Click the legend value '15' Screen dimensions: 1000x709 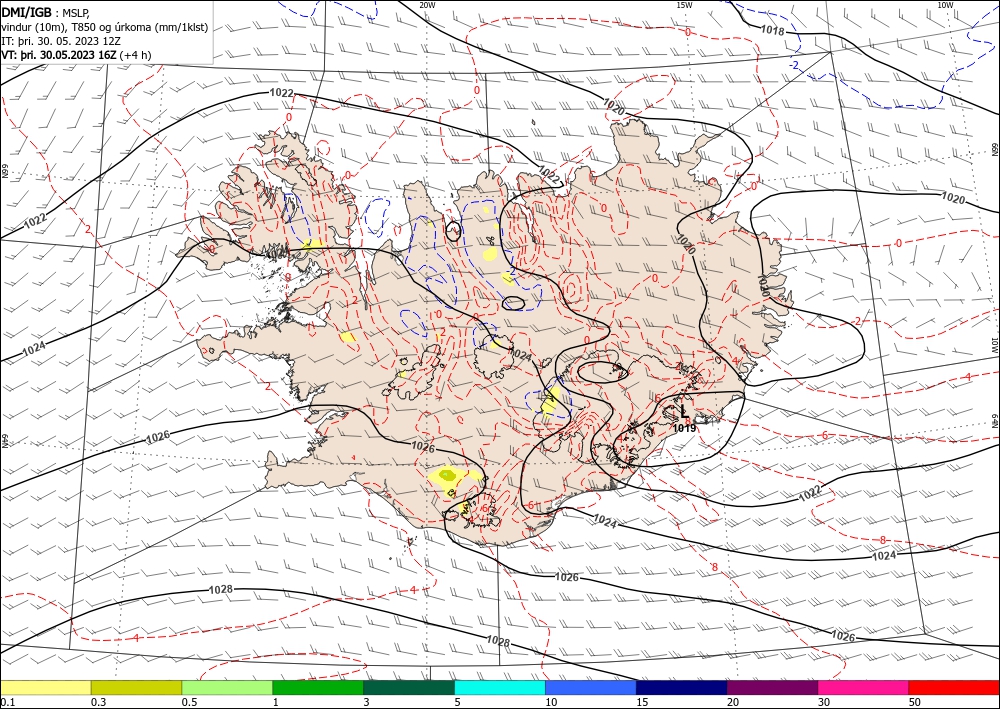click(642, 702)
